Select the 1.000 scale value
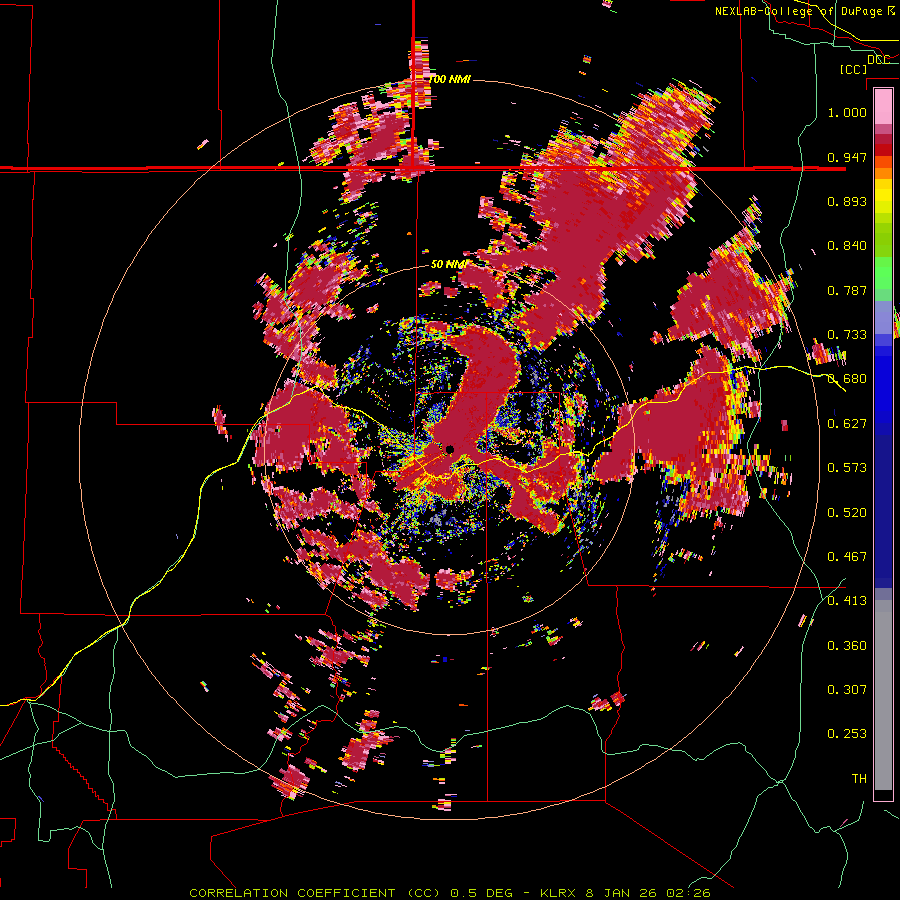This screenshot has width=900, height=900. pos(847,112)
